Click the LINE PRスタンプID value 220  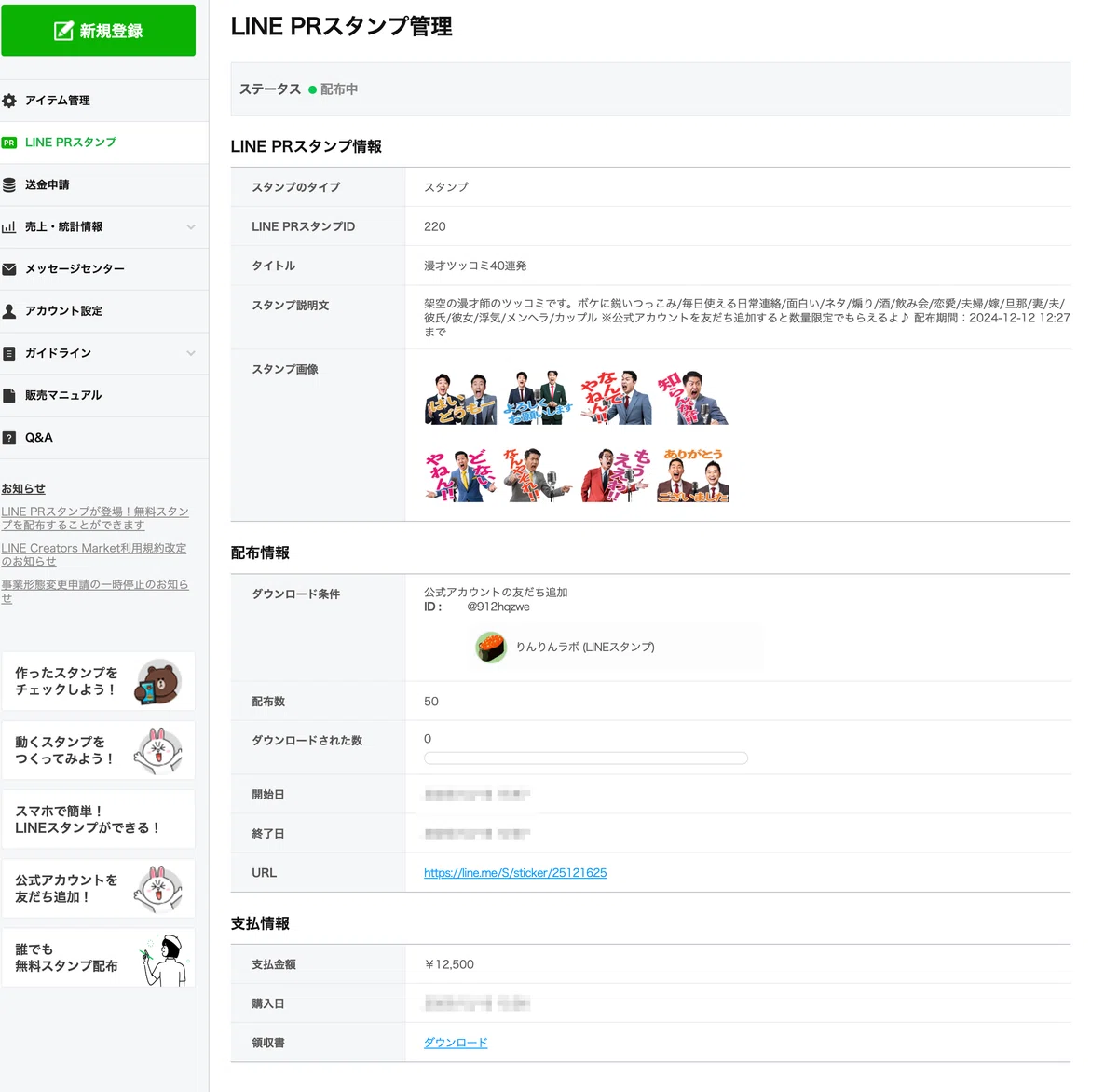(x=435, y=226)
